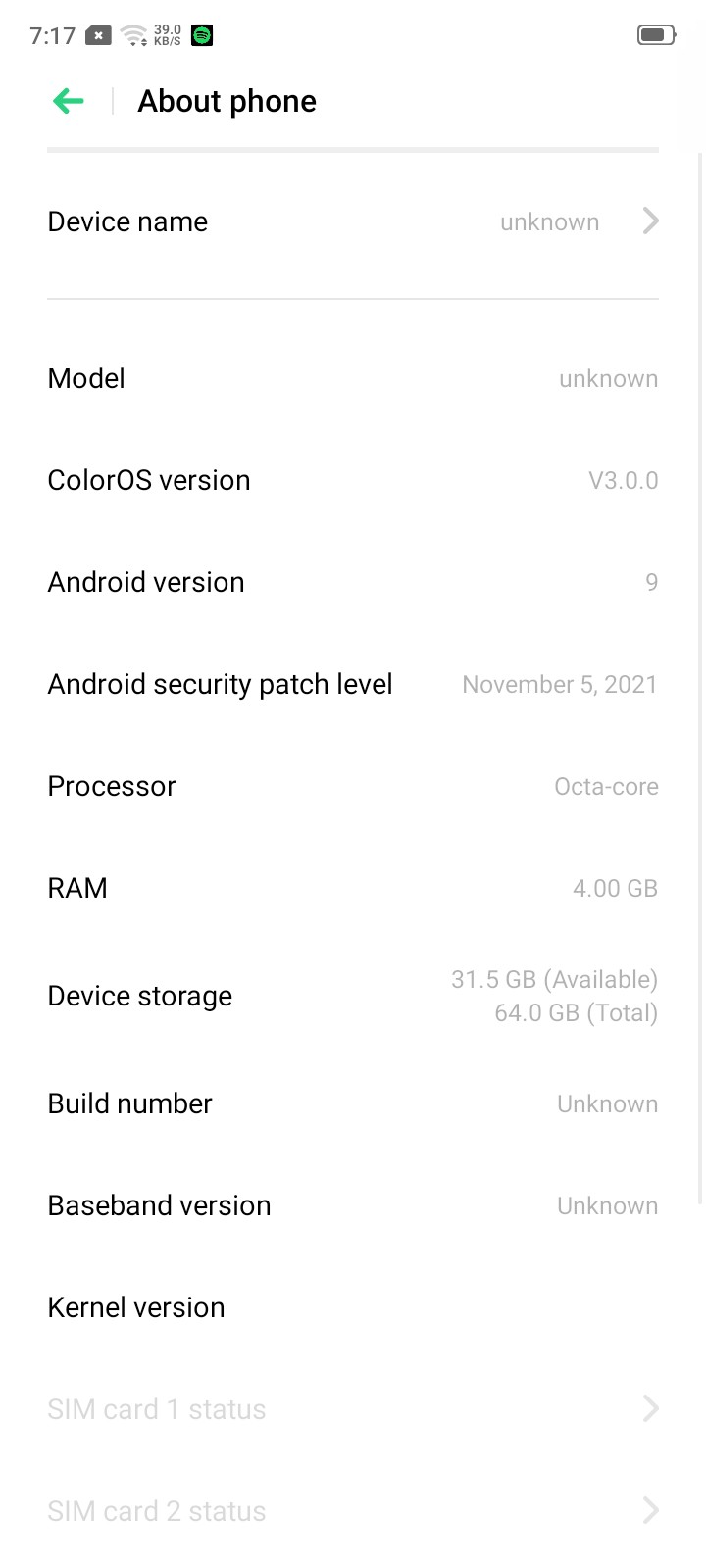Tap the notification icon beside the clock
Image resolution: width=706 pixels, height=1568 pixels.
coord(99,35)
